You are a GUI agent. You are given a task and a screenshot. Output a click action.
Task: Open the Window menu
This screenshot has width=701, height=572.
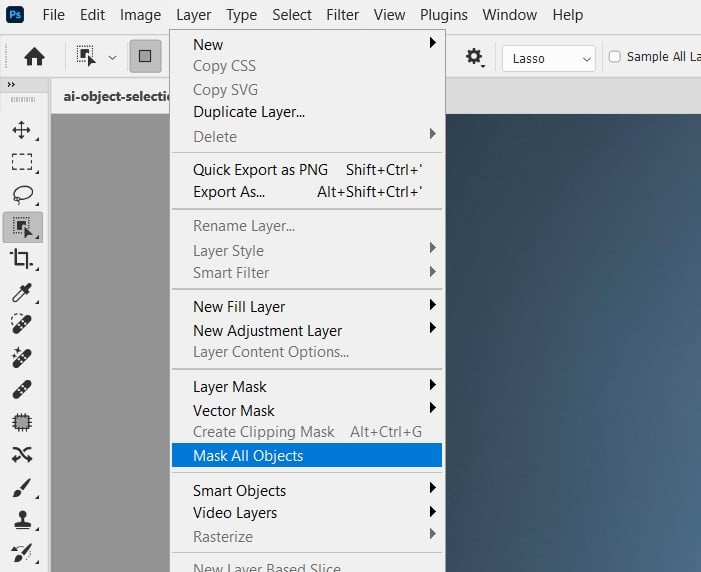click(510, 15)
